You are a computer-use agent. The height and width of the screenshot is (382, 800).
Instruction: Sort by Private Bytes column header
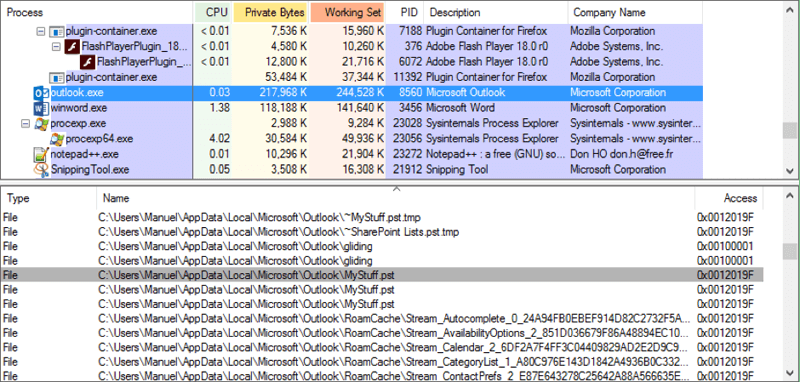pos(271,12)
